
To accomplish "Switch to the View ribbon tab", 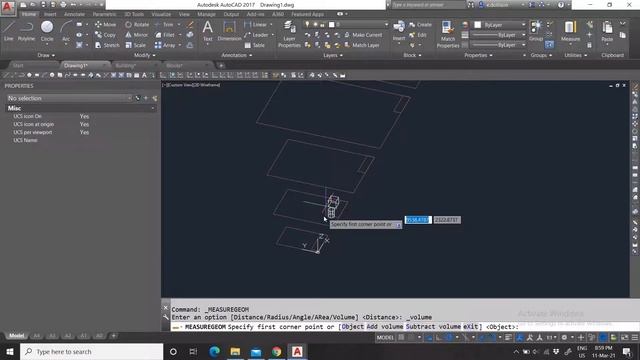I will [184, 14].
